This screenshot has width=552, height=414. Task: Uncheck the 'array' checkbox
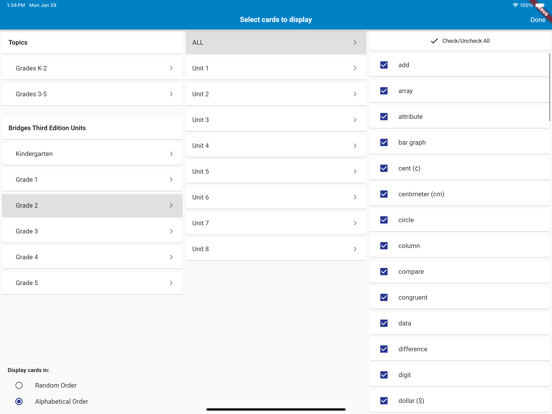384,91
